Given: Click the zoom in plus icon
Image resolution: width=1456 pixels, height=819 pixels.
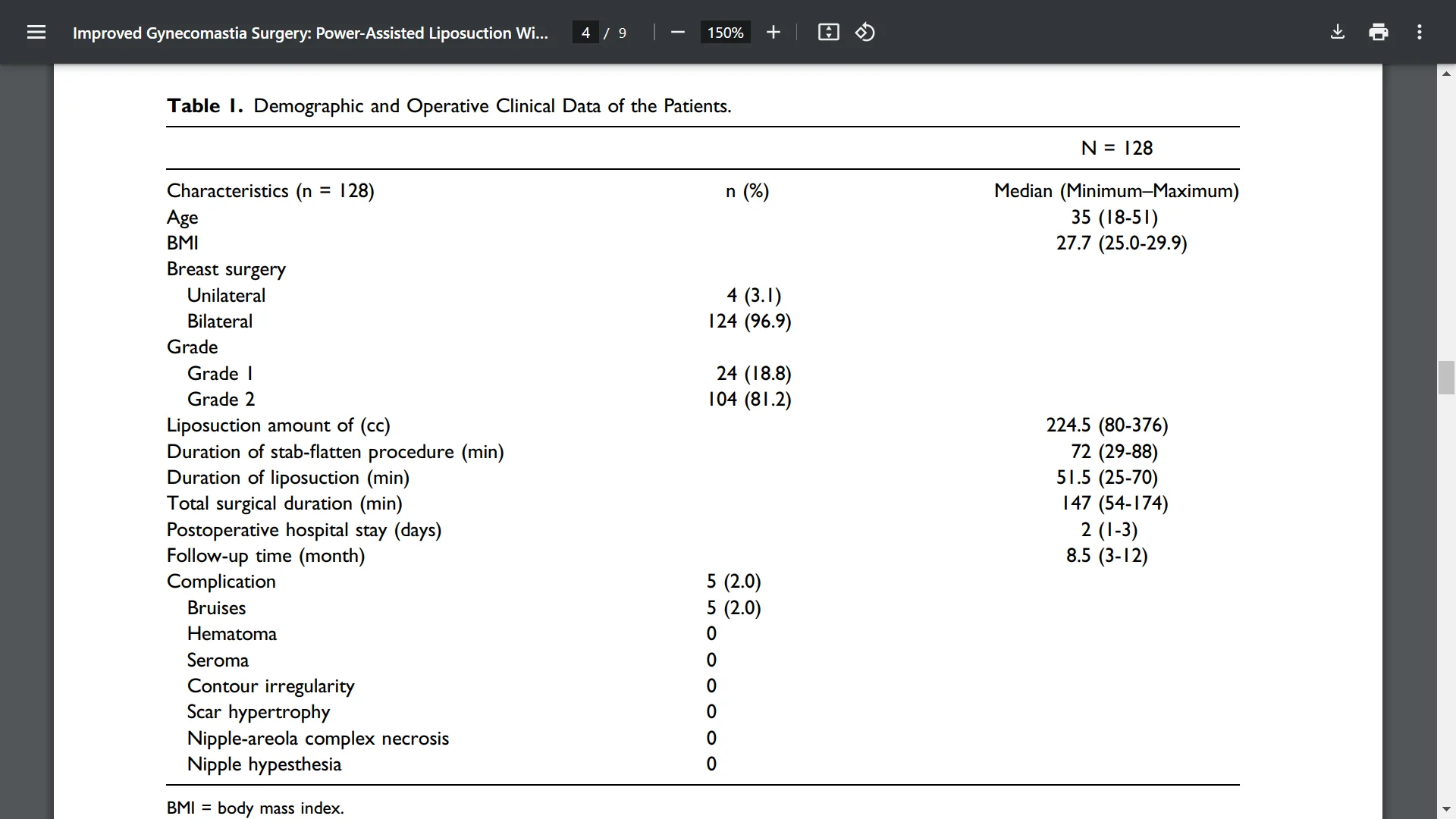Looking at the screenshot, I should 773,32.
